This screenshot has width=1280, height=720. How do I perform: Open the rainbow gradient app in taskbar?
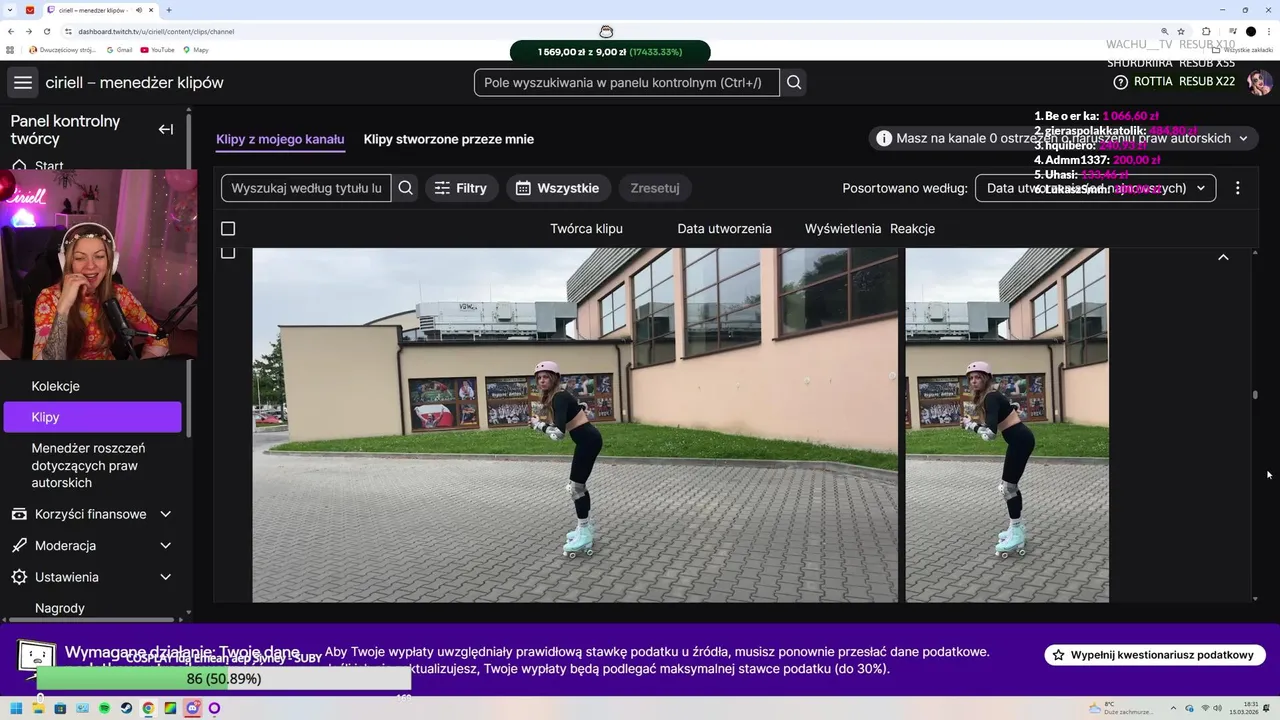pos(170,708)
